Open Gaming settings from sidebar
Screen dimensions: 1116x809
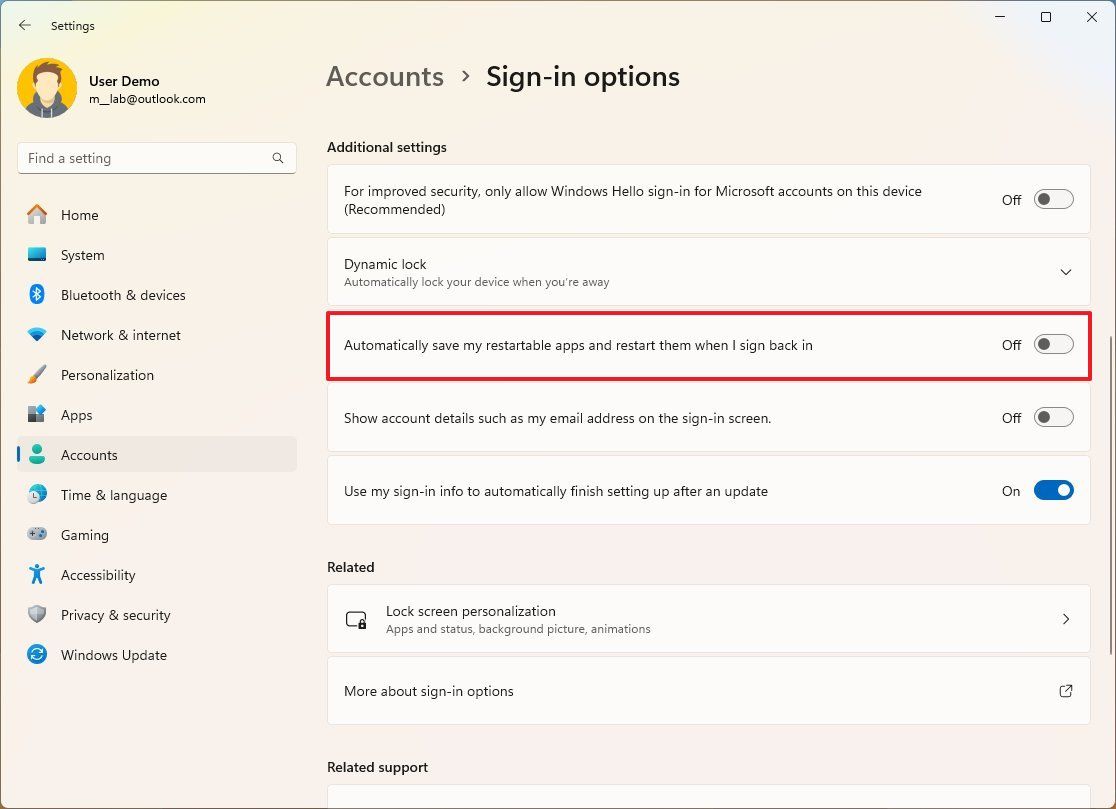coord(85,535)
